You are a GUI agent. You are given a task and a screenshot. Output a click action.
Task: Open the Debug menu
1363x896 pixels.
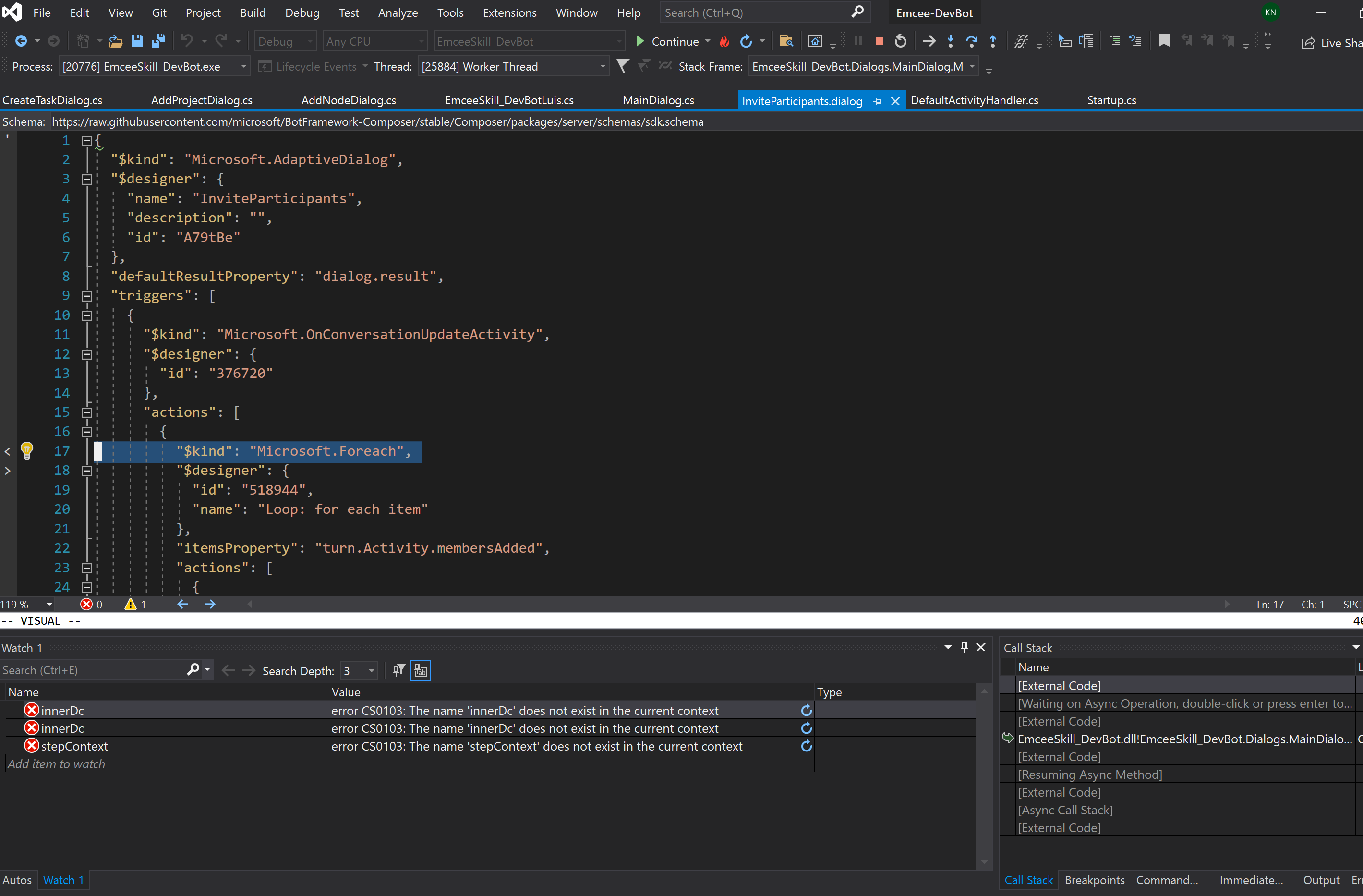(302, 12)
